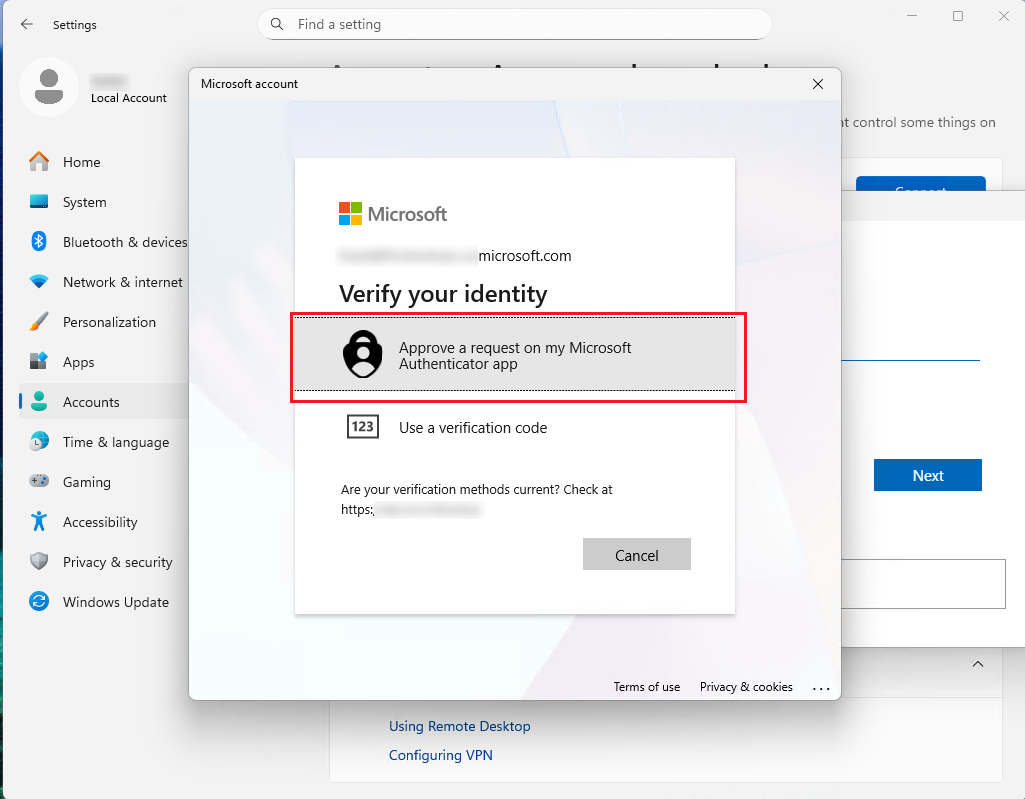Click the Personalization brush icon
Image resolution: width=1025 pixels, height=799 pixels.
[38, 322]
